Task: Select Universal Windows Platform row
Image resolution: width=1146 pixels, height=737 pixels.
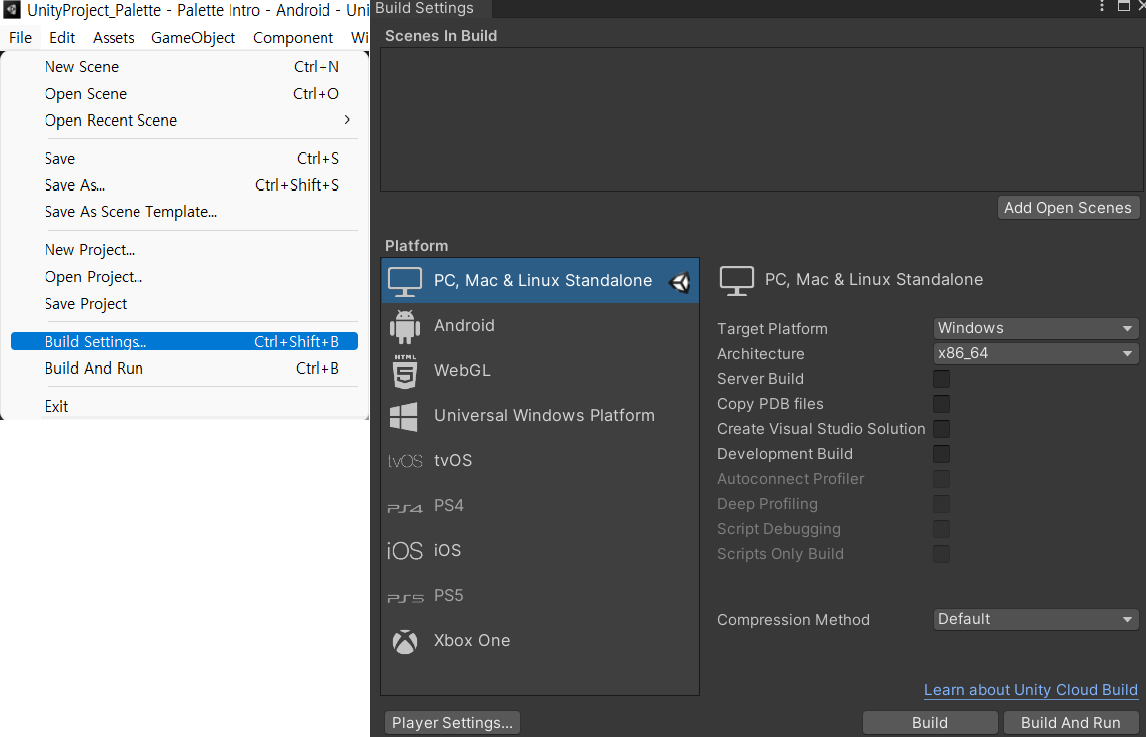Action: coord(540,416)
